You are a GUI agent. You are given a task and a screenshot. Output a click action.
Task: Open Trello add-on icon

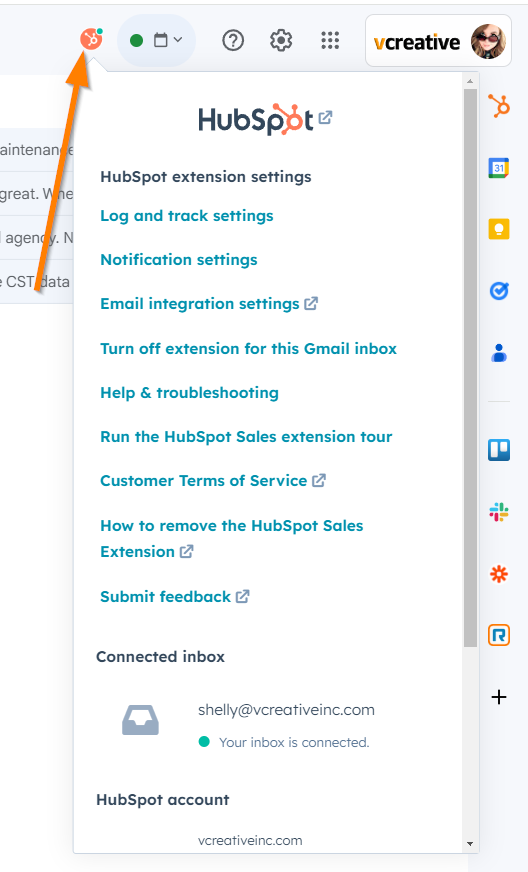[x=499, y=450]
